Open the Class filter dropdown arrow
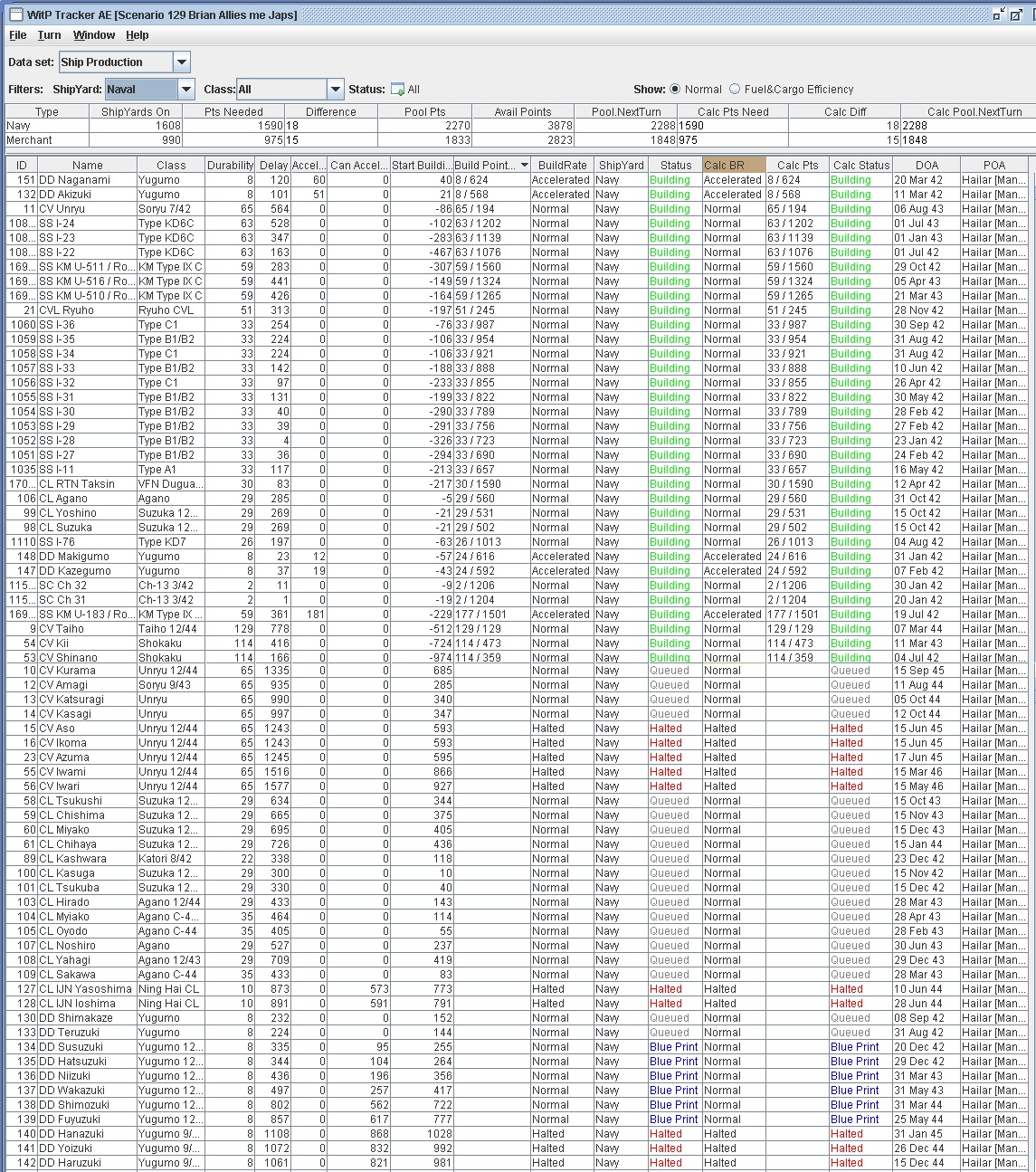1036x1172 pixels. point(336,90)
